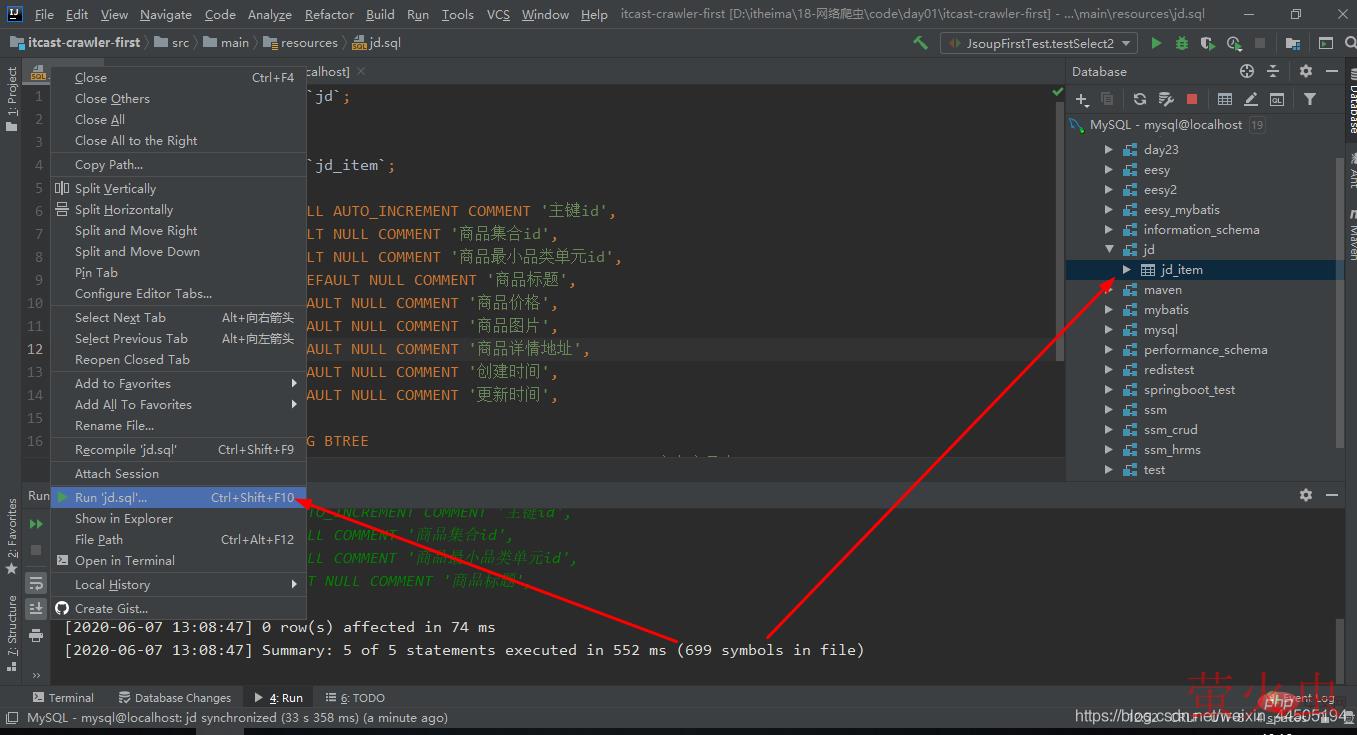
Task: Open the JsoupFirstTest.testSelect2 run configuration dropdown
Action: 1038,43
